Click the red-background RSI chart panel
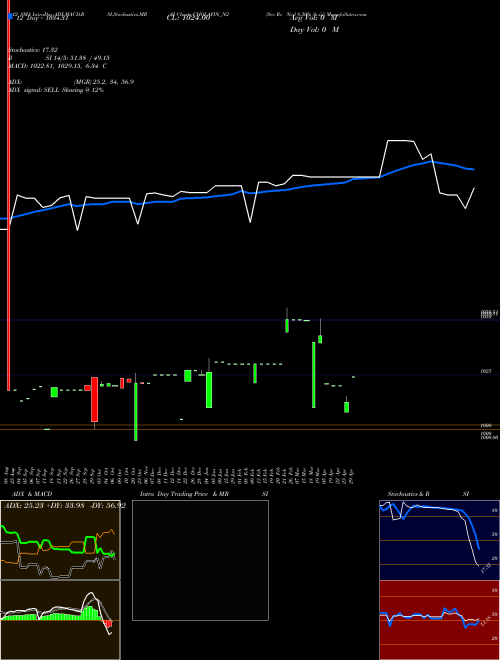The height and width of the screenshot is (660, 500). click(x=439, y=620)
